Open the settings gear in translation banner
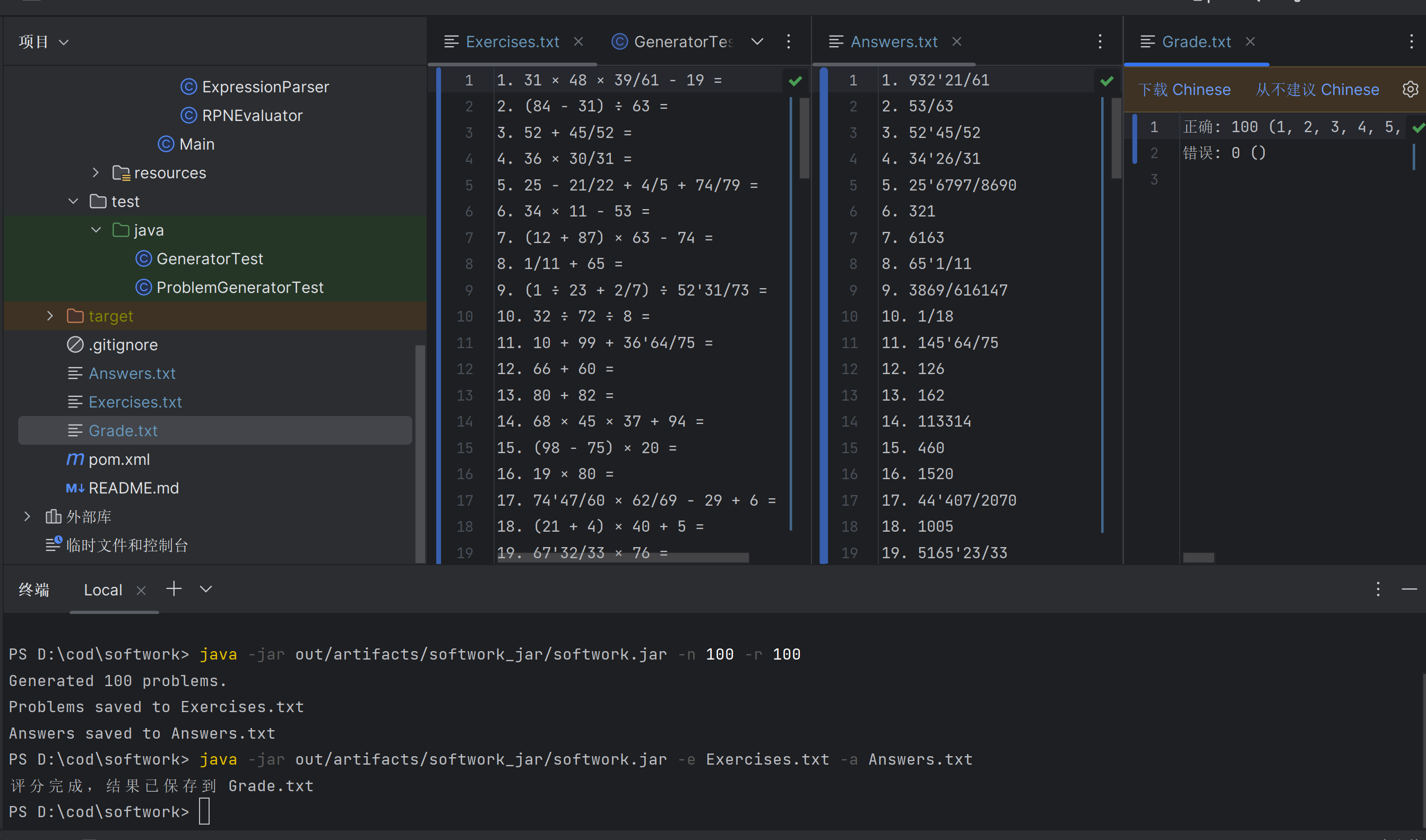 point(1410,90)
